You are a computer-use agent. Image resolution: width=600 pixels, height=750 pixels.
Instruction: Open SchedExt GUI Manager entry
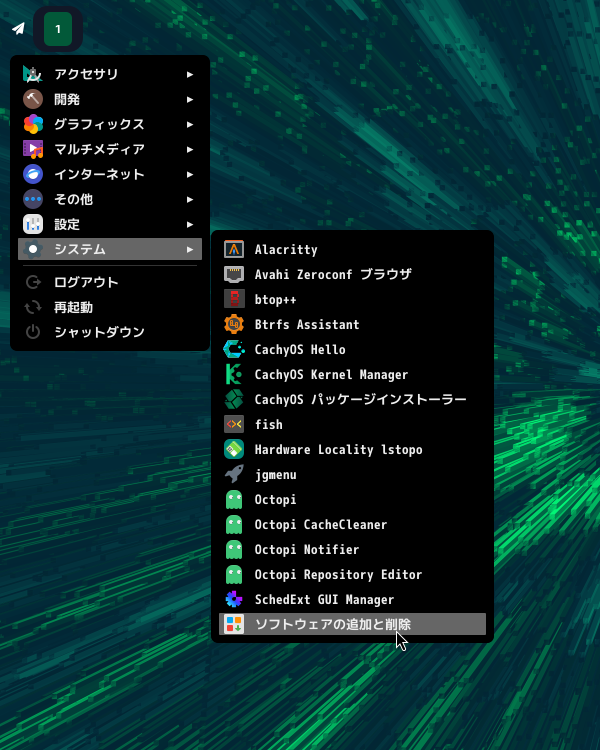click(352, 599)
